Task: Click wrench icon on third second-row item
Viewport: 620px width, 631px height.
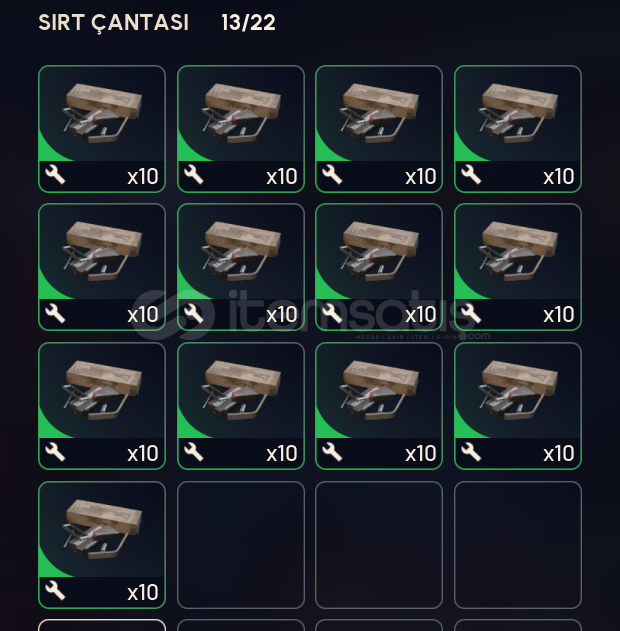Action: point(332,313)
